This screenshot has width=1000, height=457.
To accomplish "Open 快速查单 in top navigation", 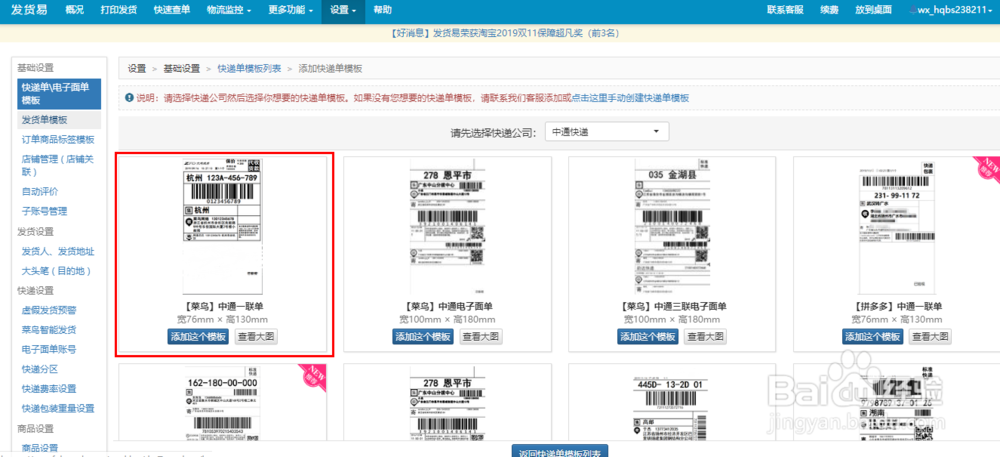I will point(172,10).
